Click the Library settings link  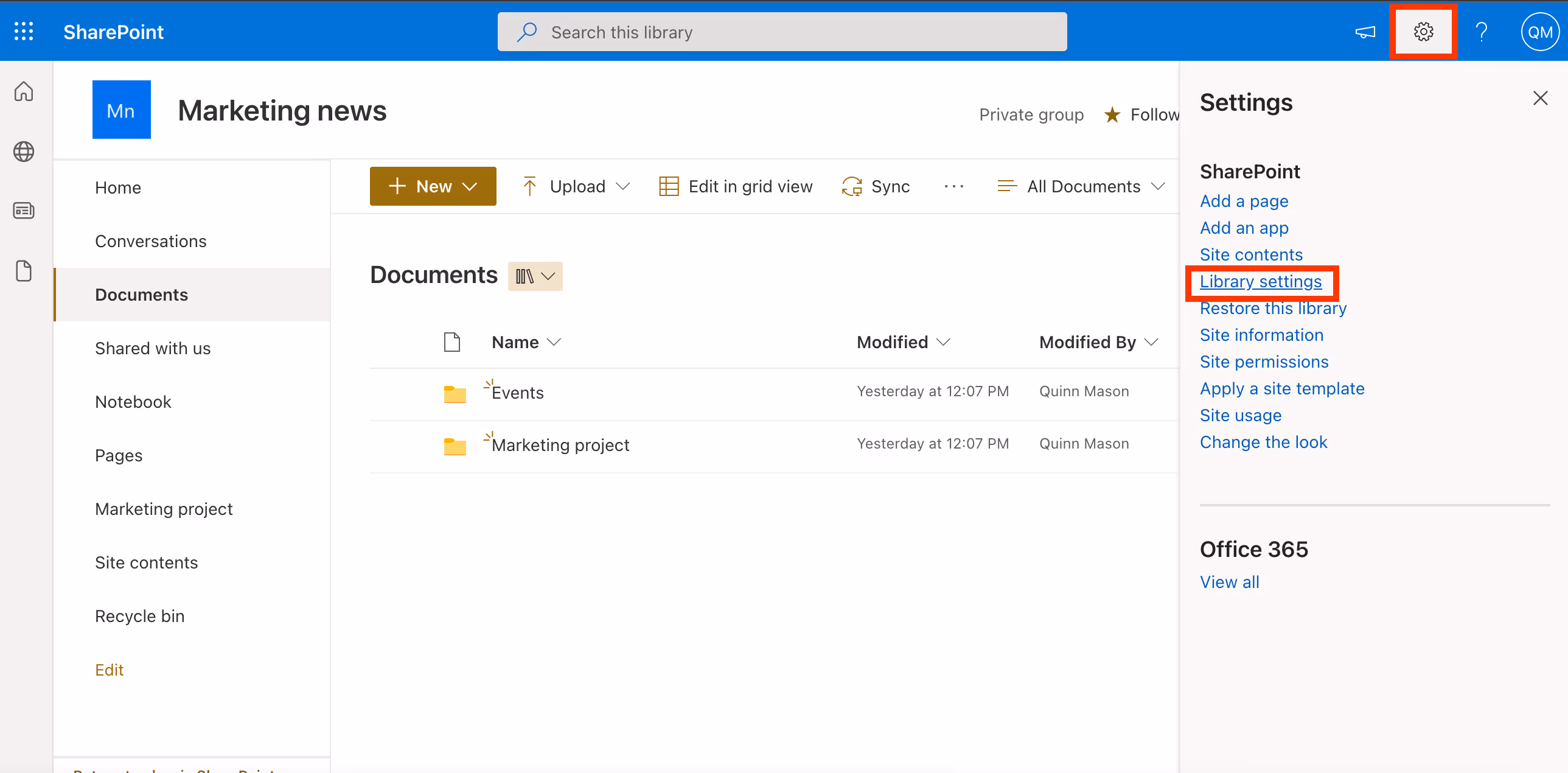pyautogui.click(x=1260, y=281)
